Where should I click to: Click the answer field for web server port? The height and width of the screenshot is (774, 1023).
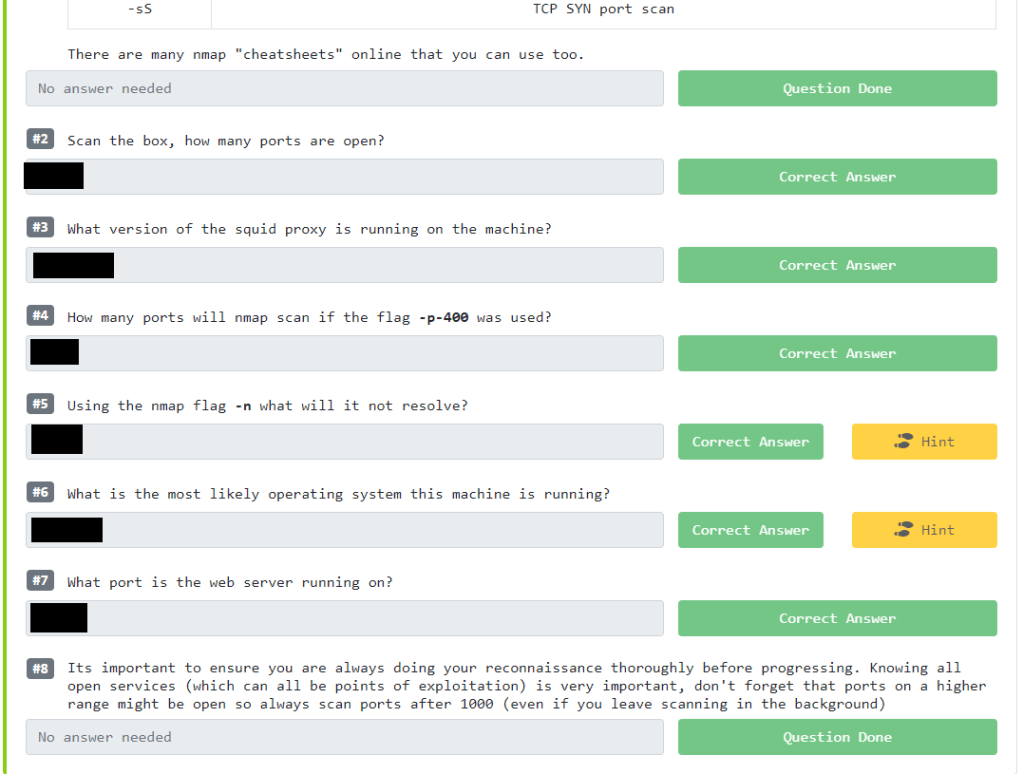[x=370, y=618]
